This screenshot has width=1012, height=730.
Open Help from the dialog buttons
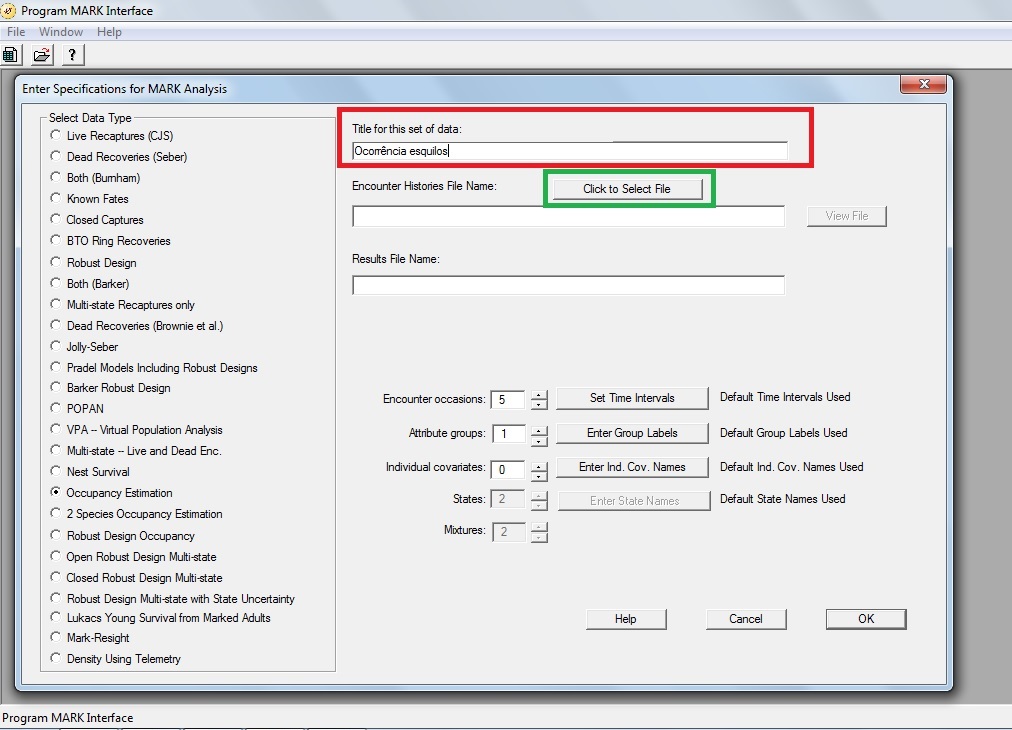pos(626,618)
